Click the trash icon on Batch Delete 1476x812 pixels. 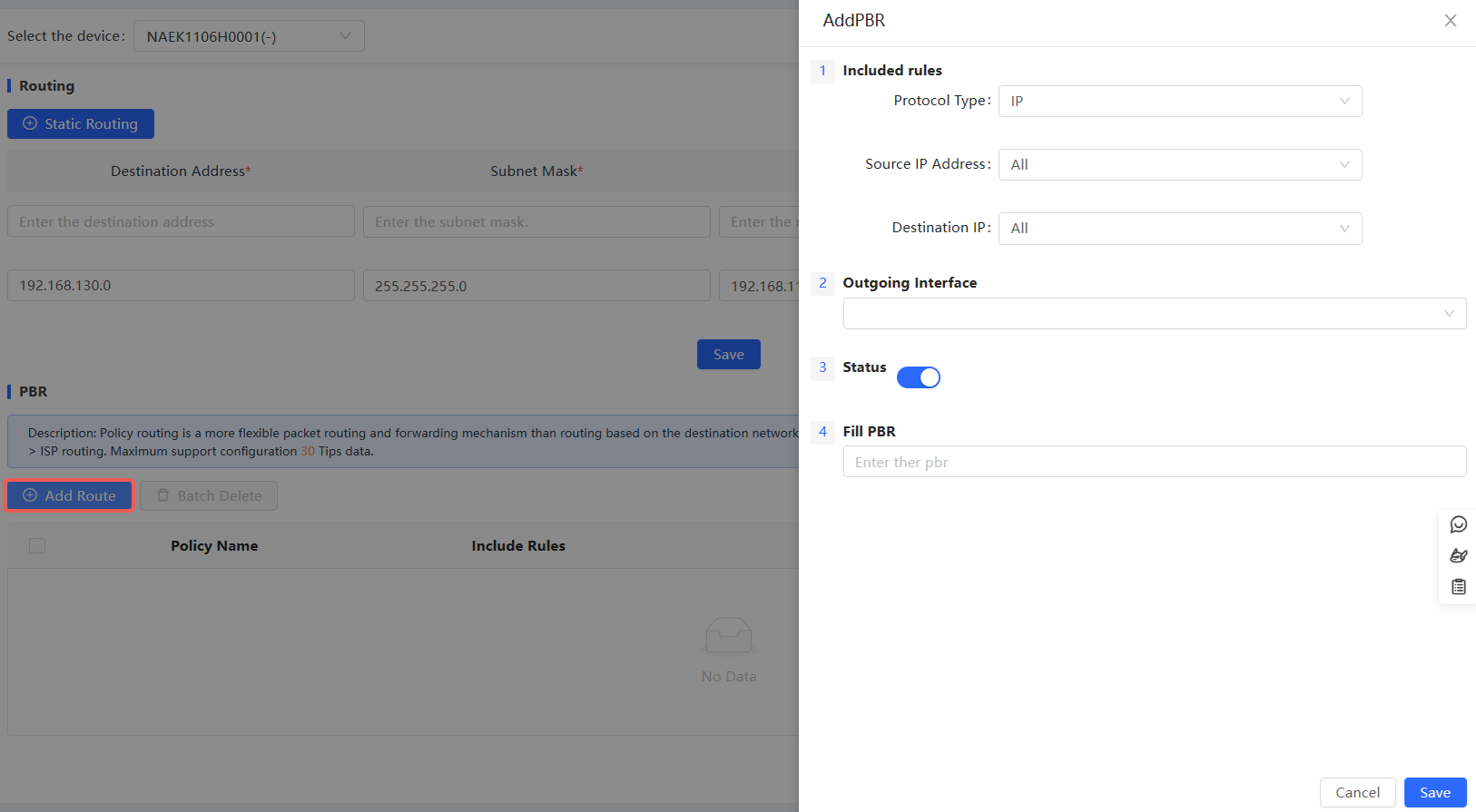point(163,495)
